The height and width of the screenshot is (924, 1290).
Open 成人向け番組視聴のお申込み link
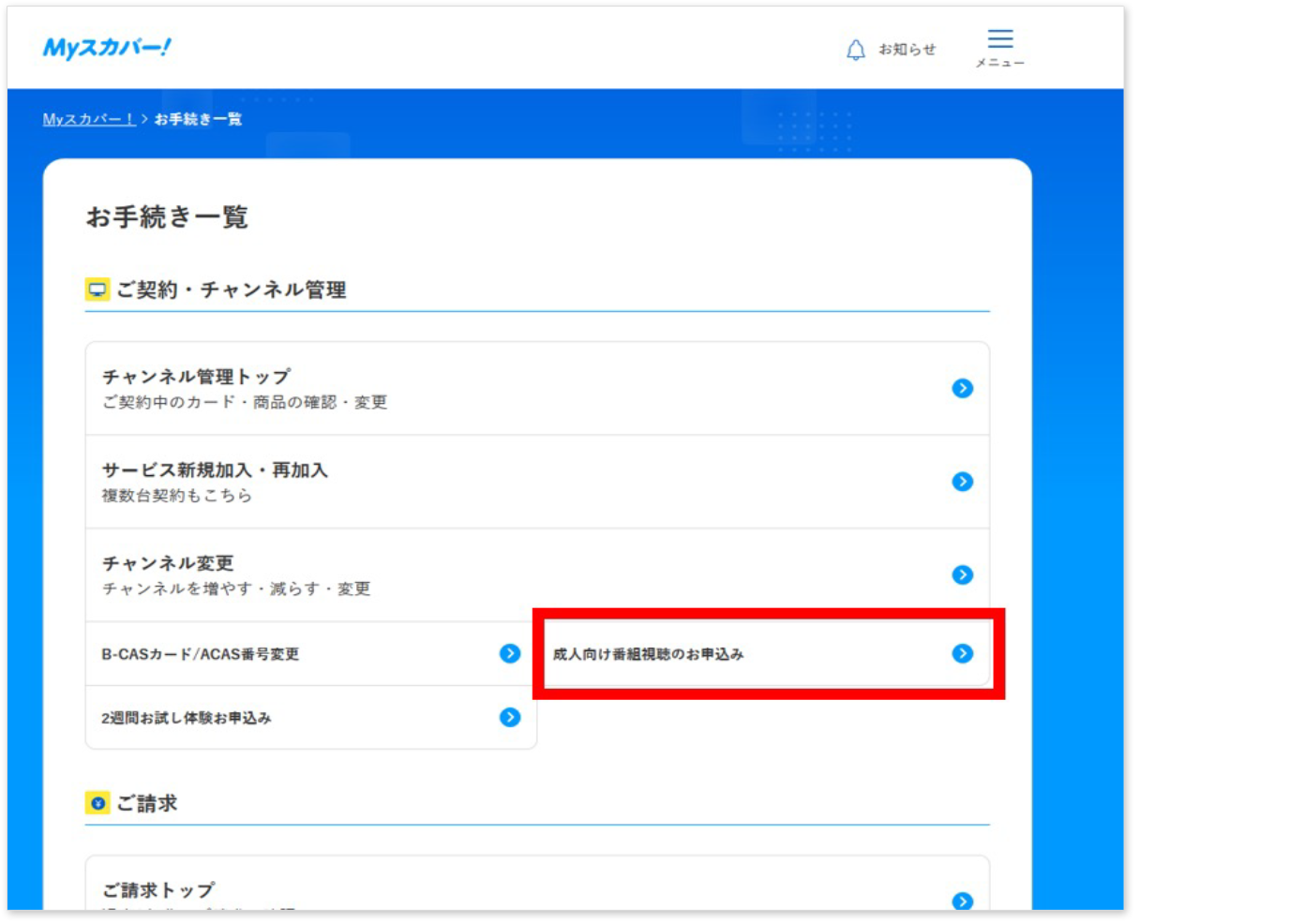(765, 654)
